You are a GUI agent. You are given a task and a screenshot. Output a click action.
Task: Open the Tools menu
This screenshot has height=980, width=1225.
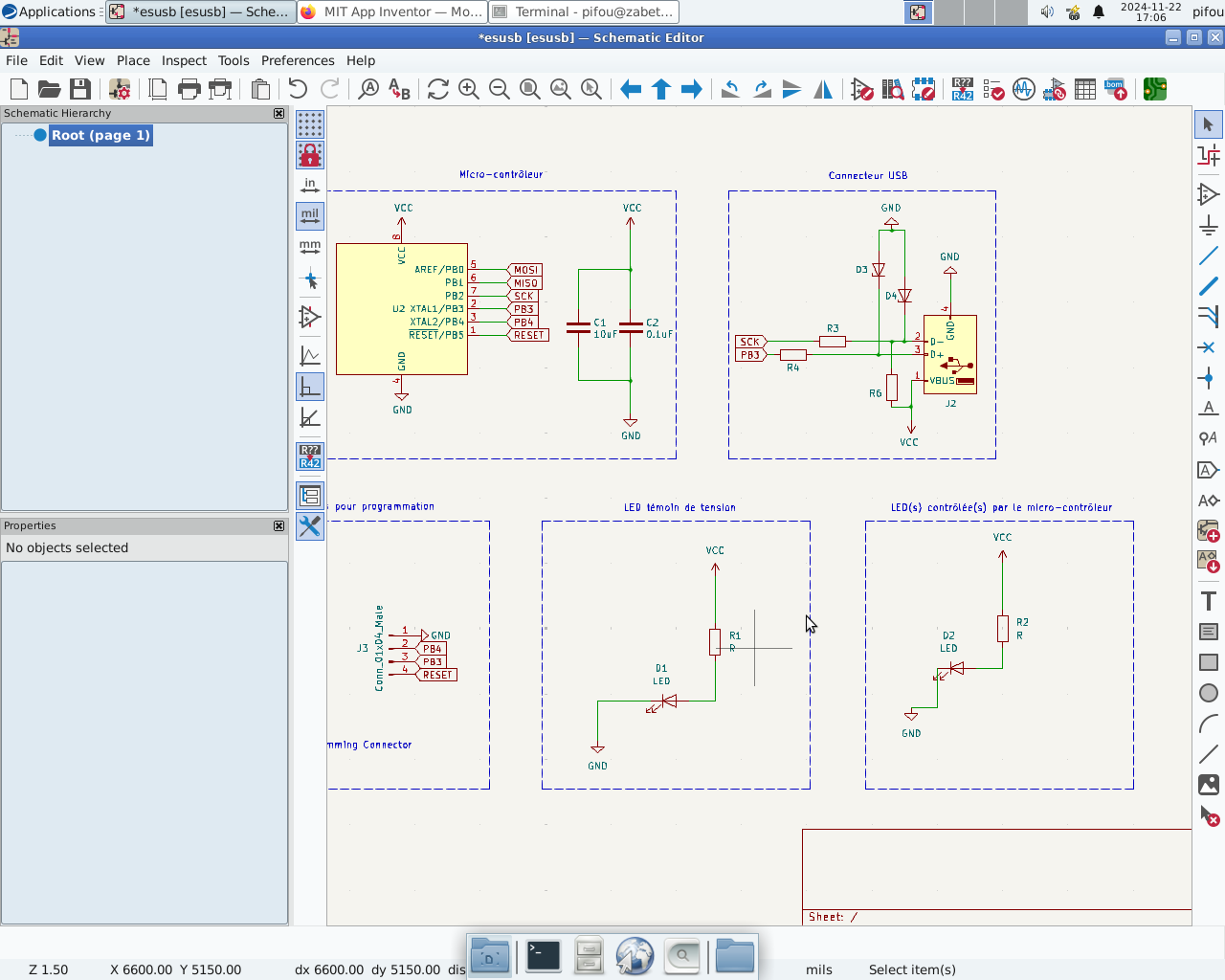coord(234,60)
